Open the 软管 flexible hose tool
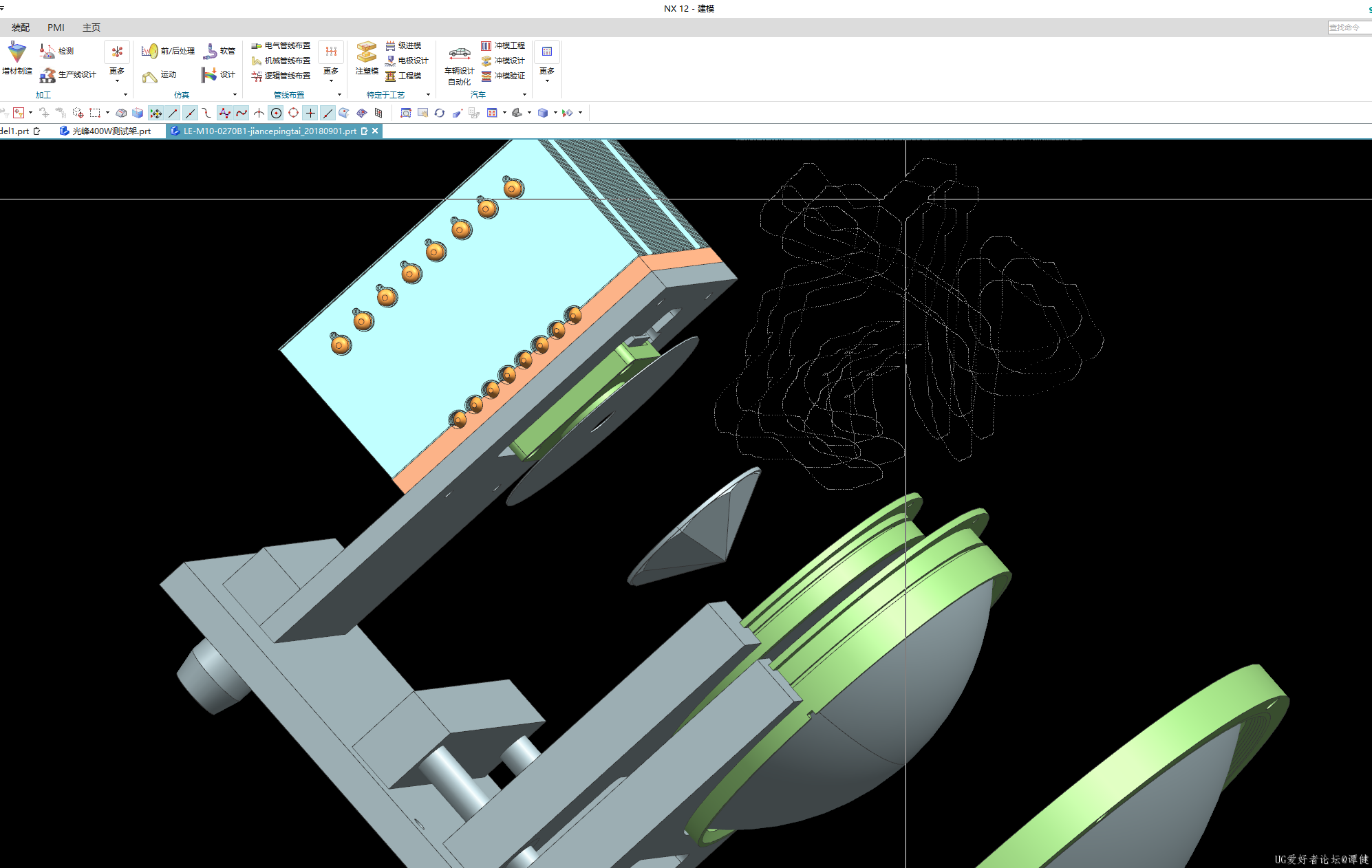 pos(219,51)
